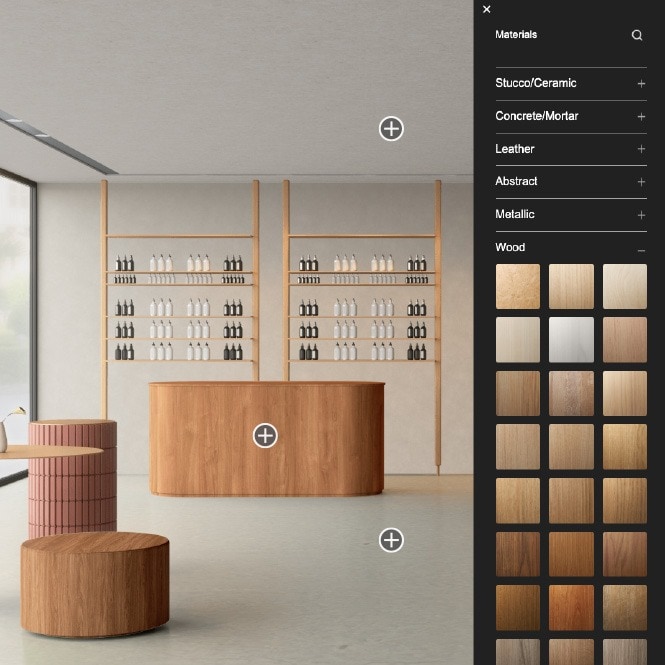Viewport: 665px width, 665px height.
Task: Select wood swatch row 5, third column
Action: 625,500
